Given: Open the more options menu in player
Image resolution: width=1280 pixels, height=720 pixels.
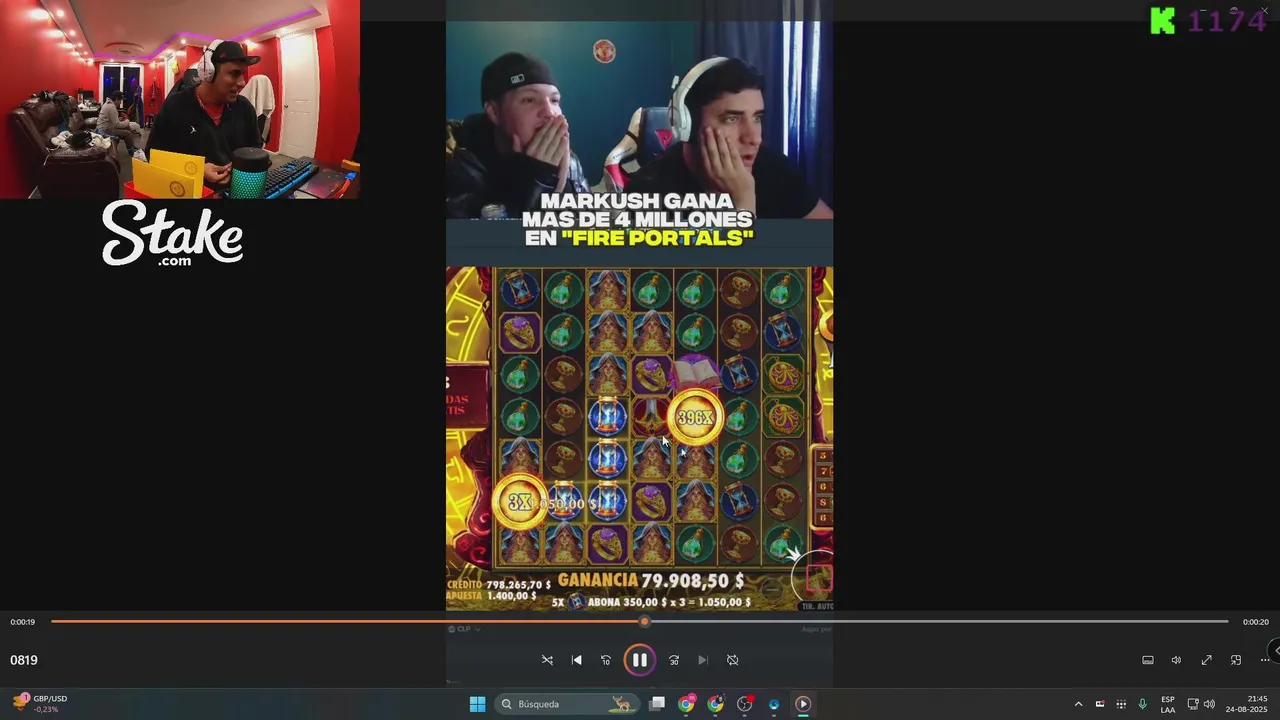Looking at the screenshot, I should 1265,660.
